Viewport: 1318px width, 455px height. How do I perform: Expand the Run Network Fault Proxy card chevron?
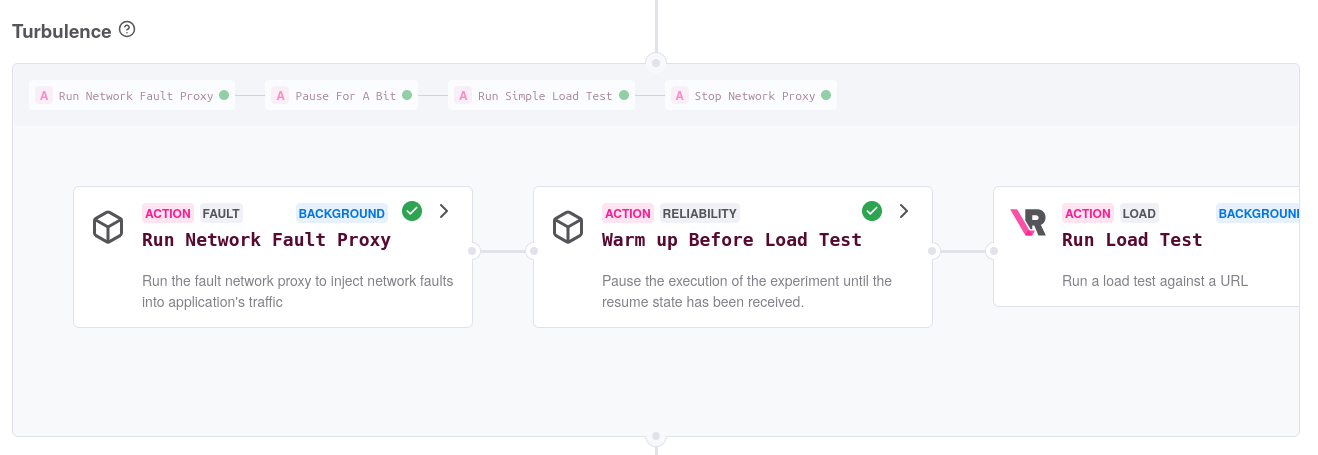click(444, 211)
